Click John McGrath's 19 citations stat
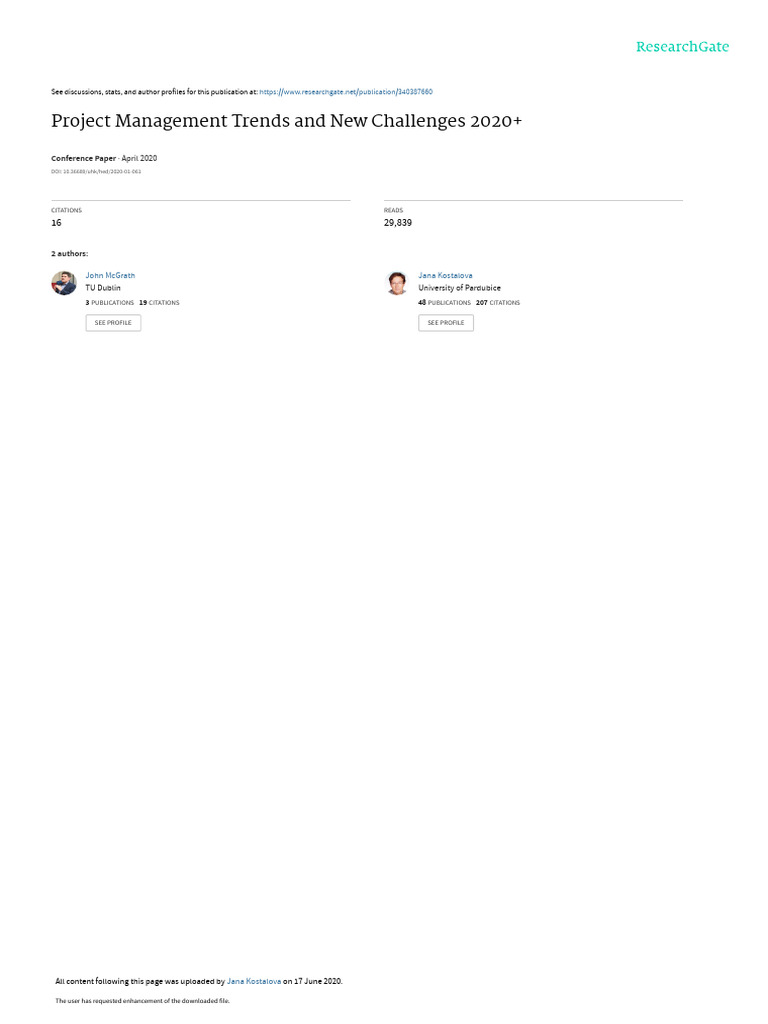The width and height of the screenshot is (768, 1024). (x=159, y=303)
